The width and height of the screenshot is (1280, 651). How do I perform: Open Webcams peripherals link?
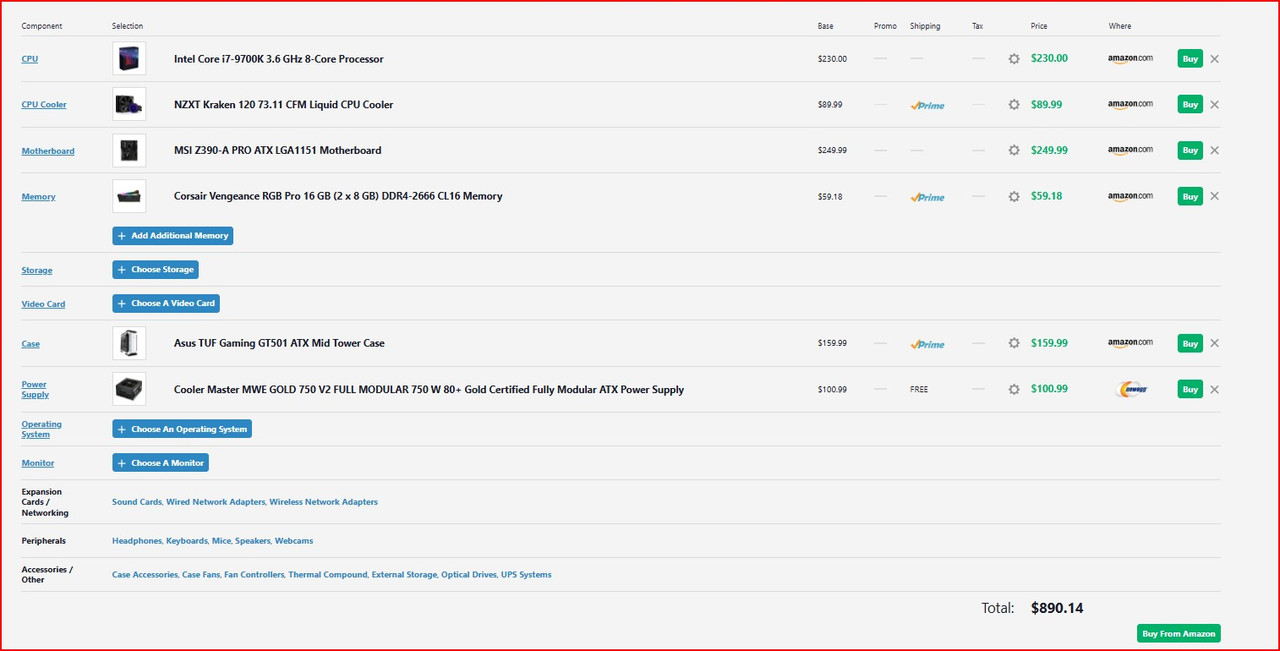pos(294,541)
